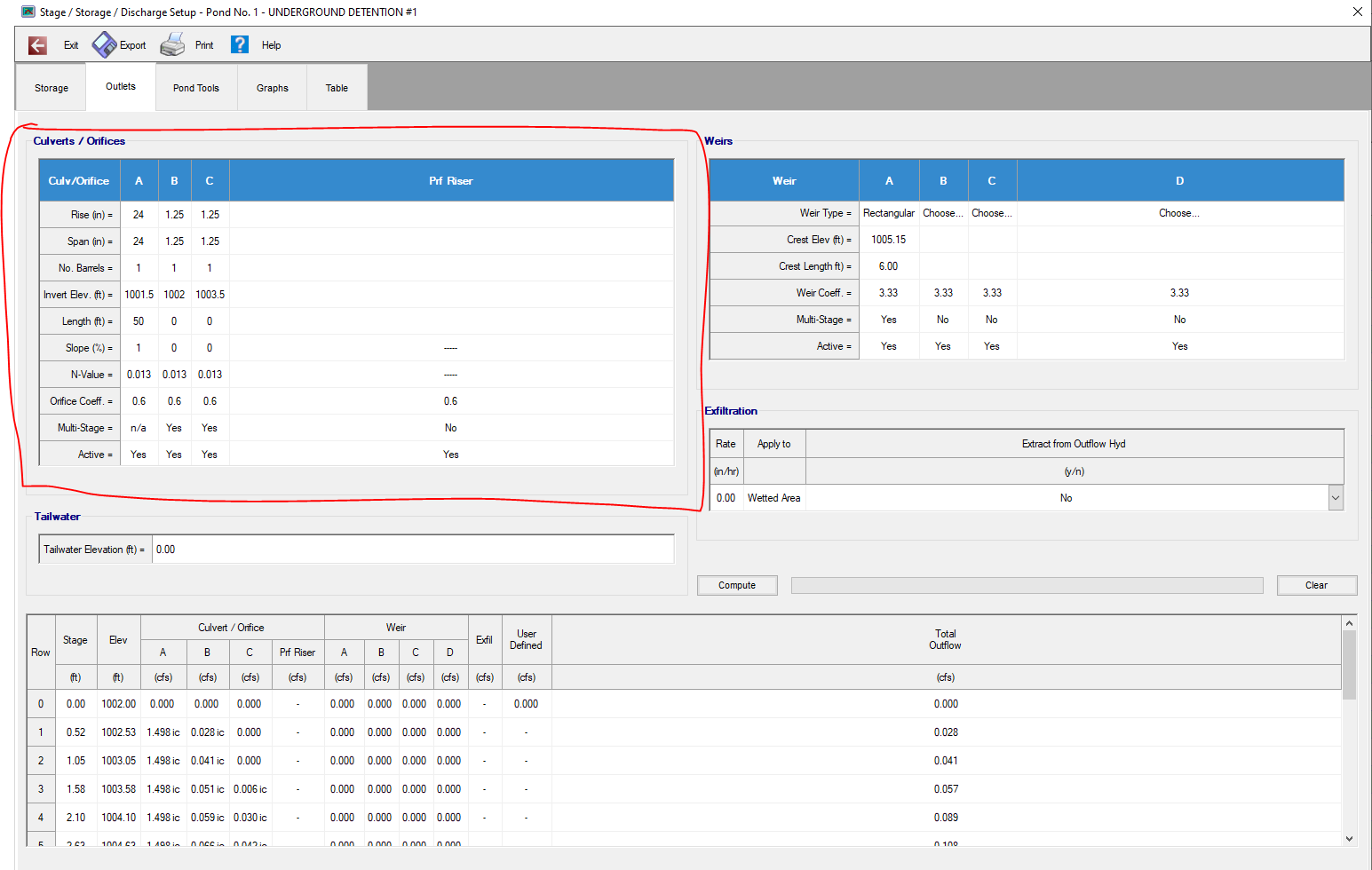Click Clear to reset results
The height and width of the screenshot is (870, 1372).
click(1317, 585)
